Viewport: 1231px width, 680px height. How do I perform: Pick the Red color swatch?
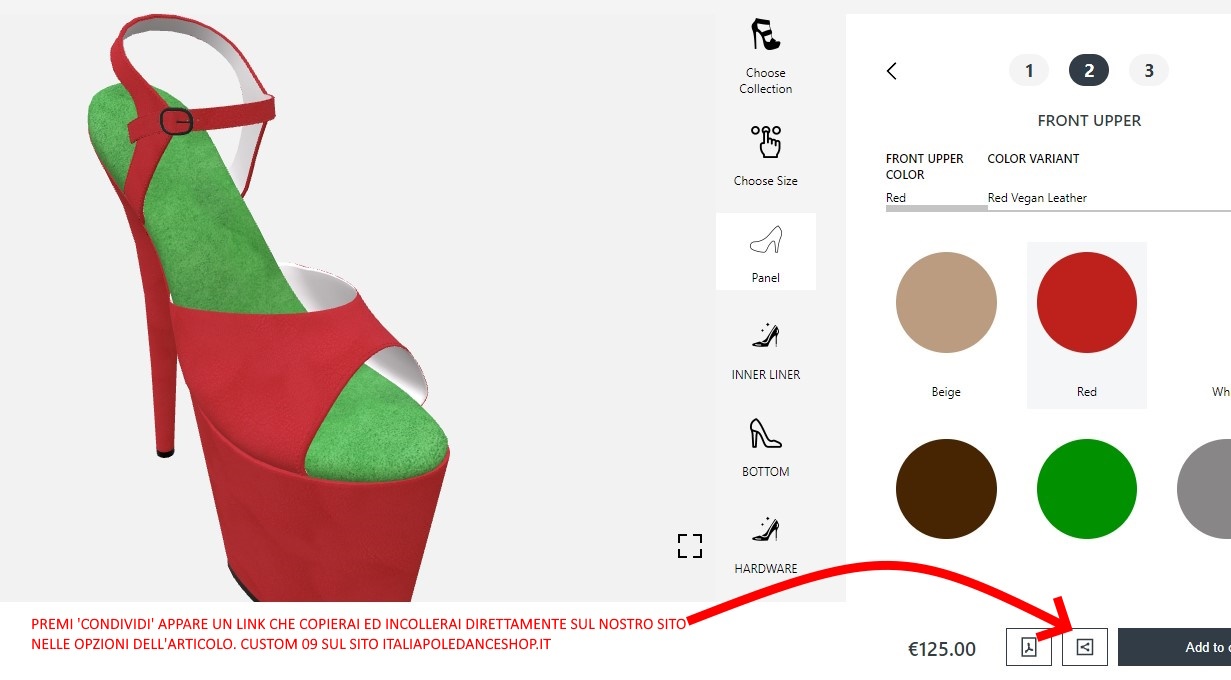(x=1087, y=302)
